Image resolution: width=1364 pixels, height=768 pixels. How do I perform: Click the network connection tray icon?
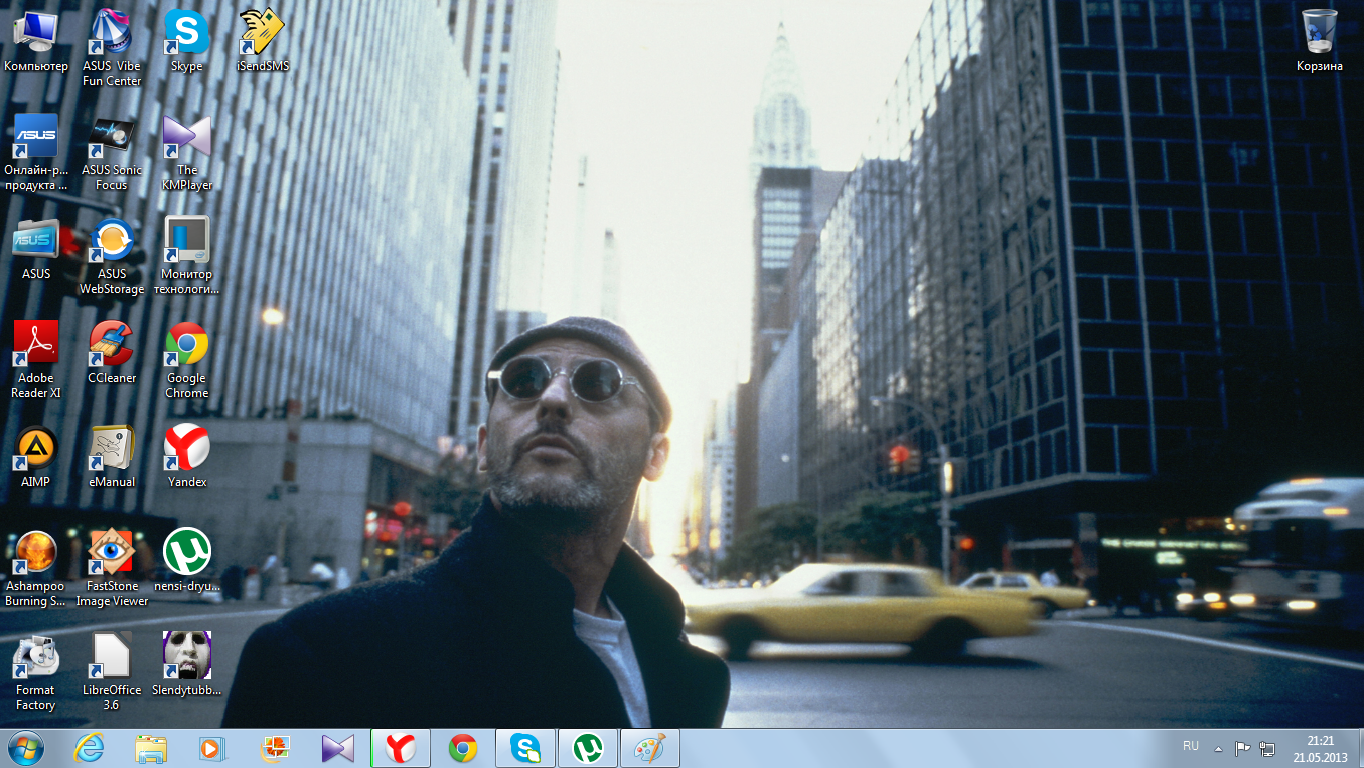pyautogui.click(x=1267, y=748)
